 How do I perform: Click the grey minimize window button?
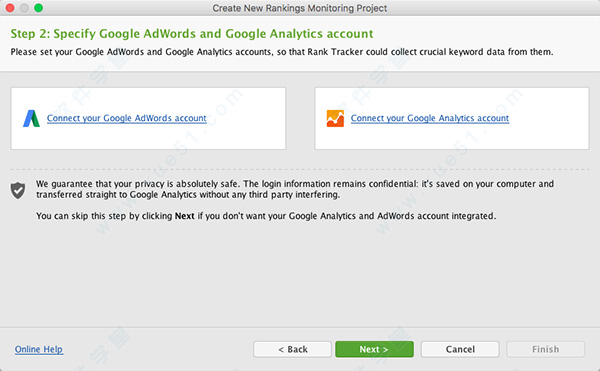[24, 8]
